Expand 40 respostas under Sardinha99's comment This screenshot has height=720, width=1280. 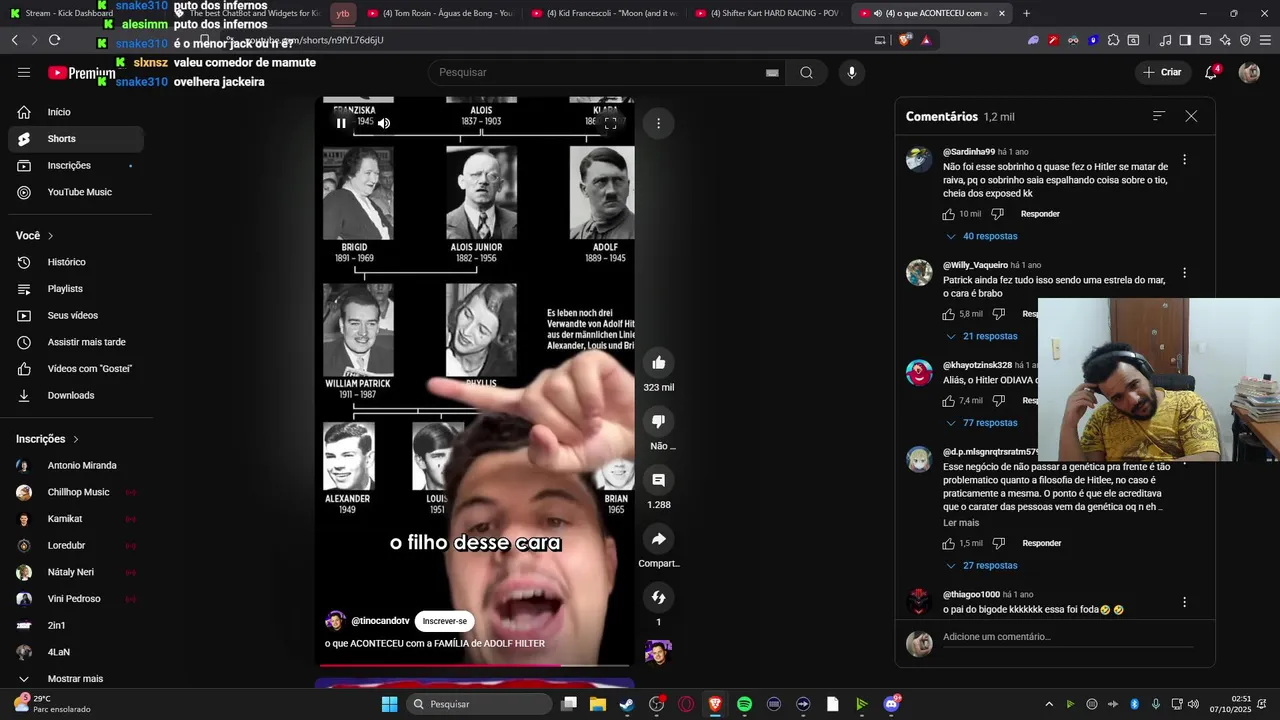(981, 236)
